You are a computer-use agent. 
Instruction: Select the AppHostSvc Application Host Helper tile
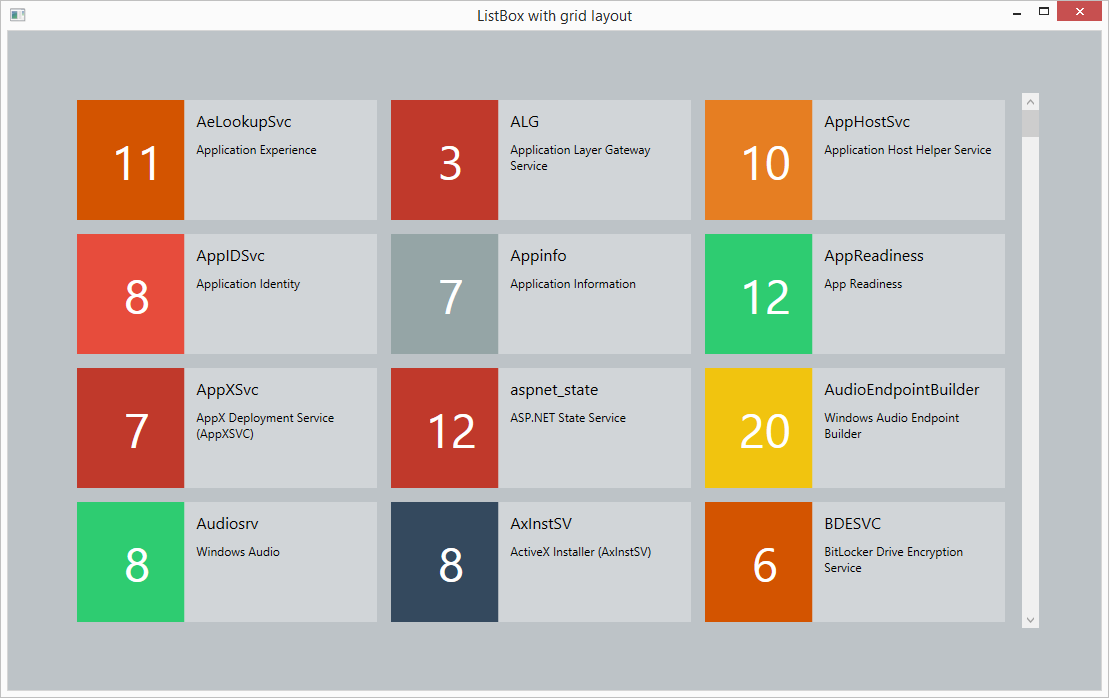tap(908, 160)
